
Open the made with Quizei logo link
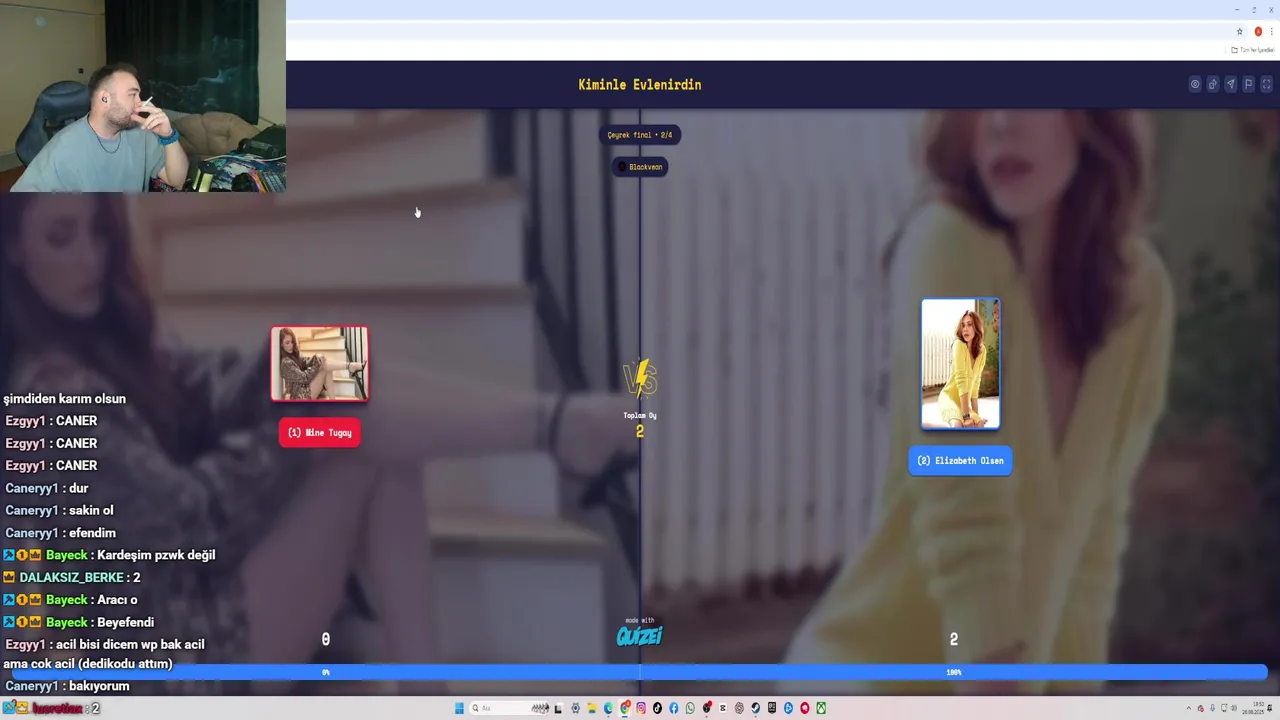[639, 633]
